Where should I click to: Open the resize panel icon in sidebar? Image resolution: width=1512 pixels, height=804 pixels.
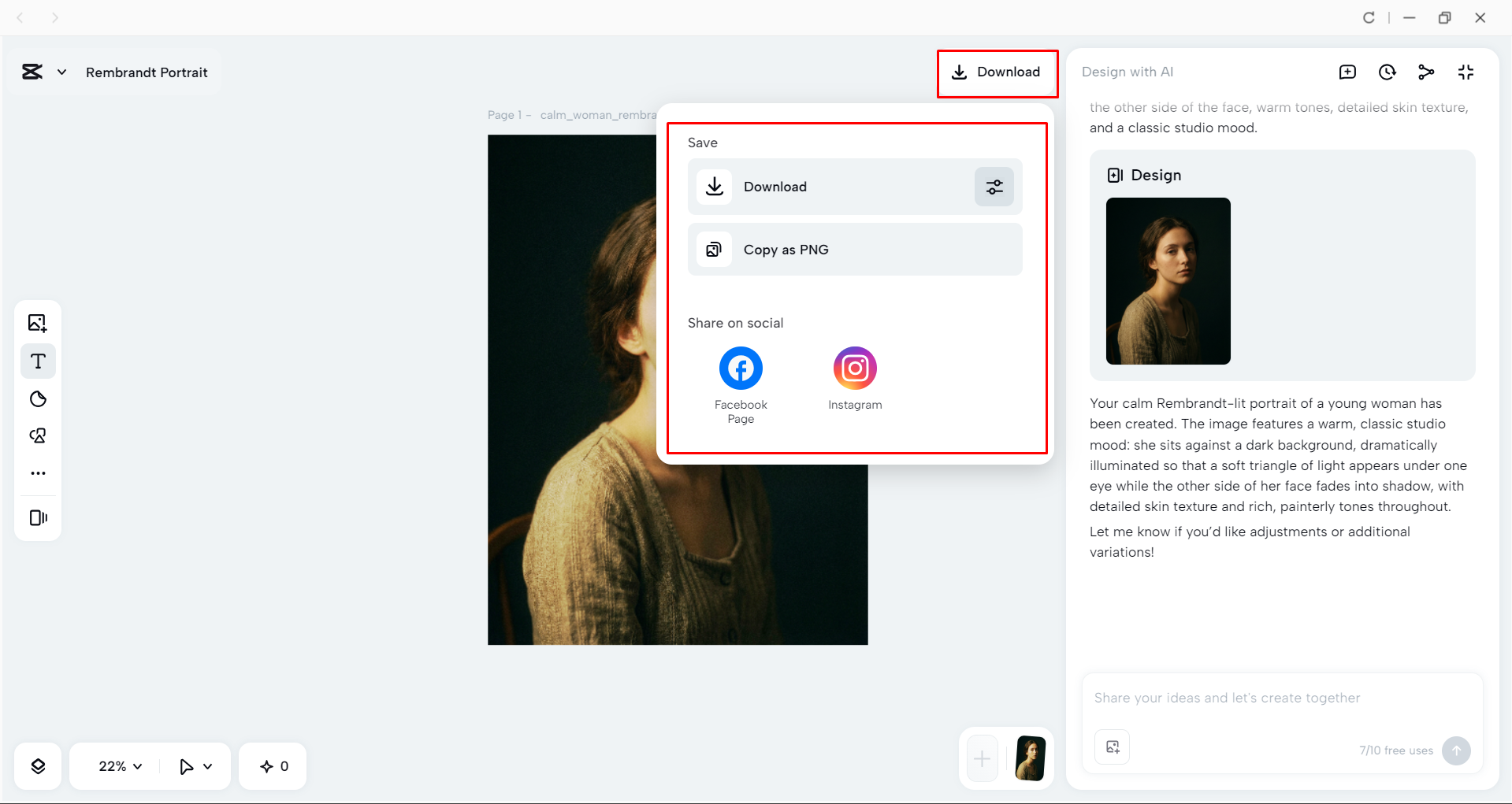38,517
